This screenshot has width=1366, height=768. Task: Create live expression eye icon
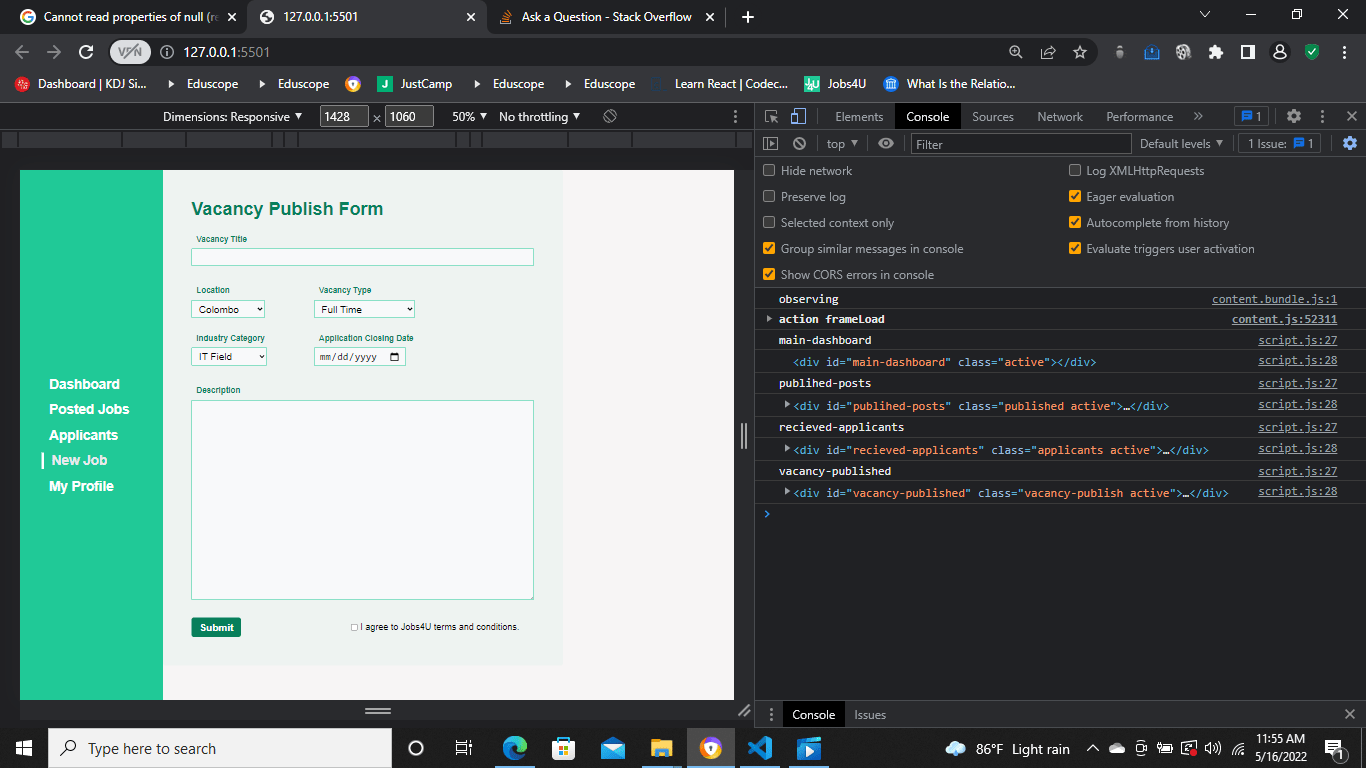point(886,144)
